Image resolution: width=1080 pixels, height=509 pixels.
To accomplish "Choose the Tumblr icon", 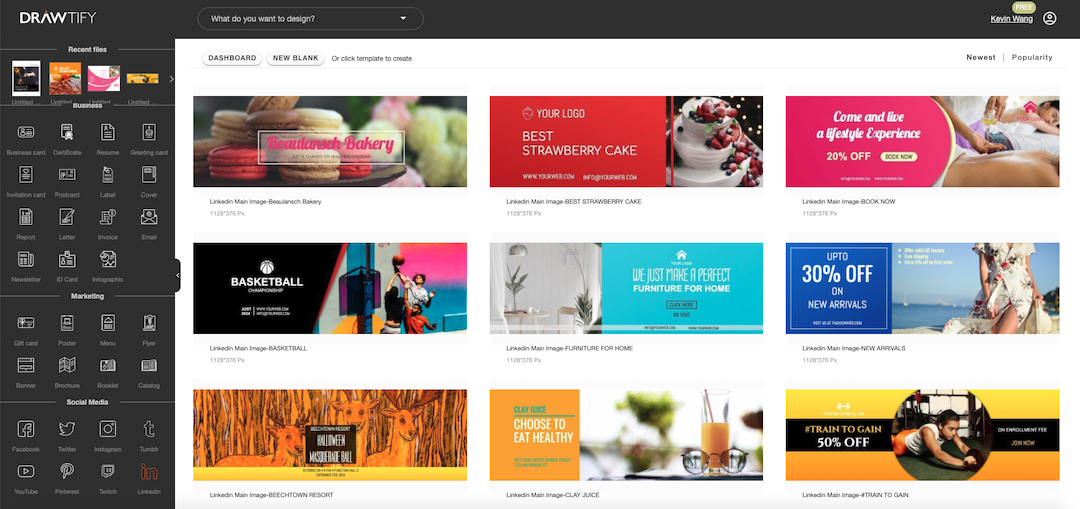I will [x=149, y=429].
